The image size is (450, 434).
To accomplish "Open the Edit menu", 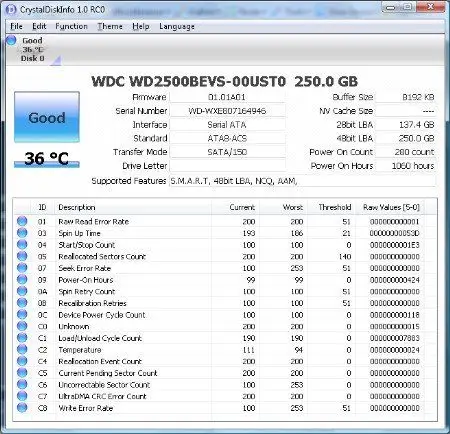I will coord(39,26).
